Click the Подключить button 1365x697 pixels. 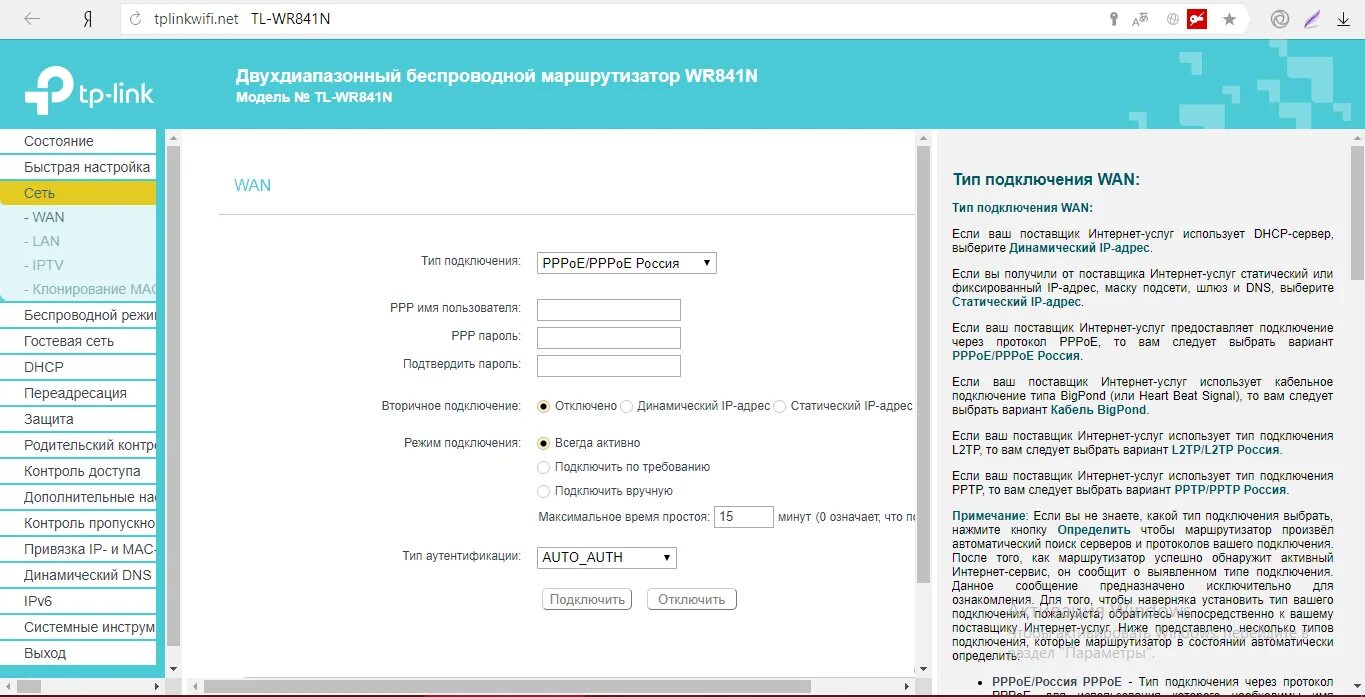[587, 599]
